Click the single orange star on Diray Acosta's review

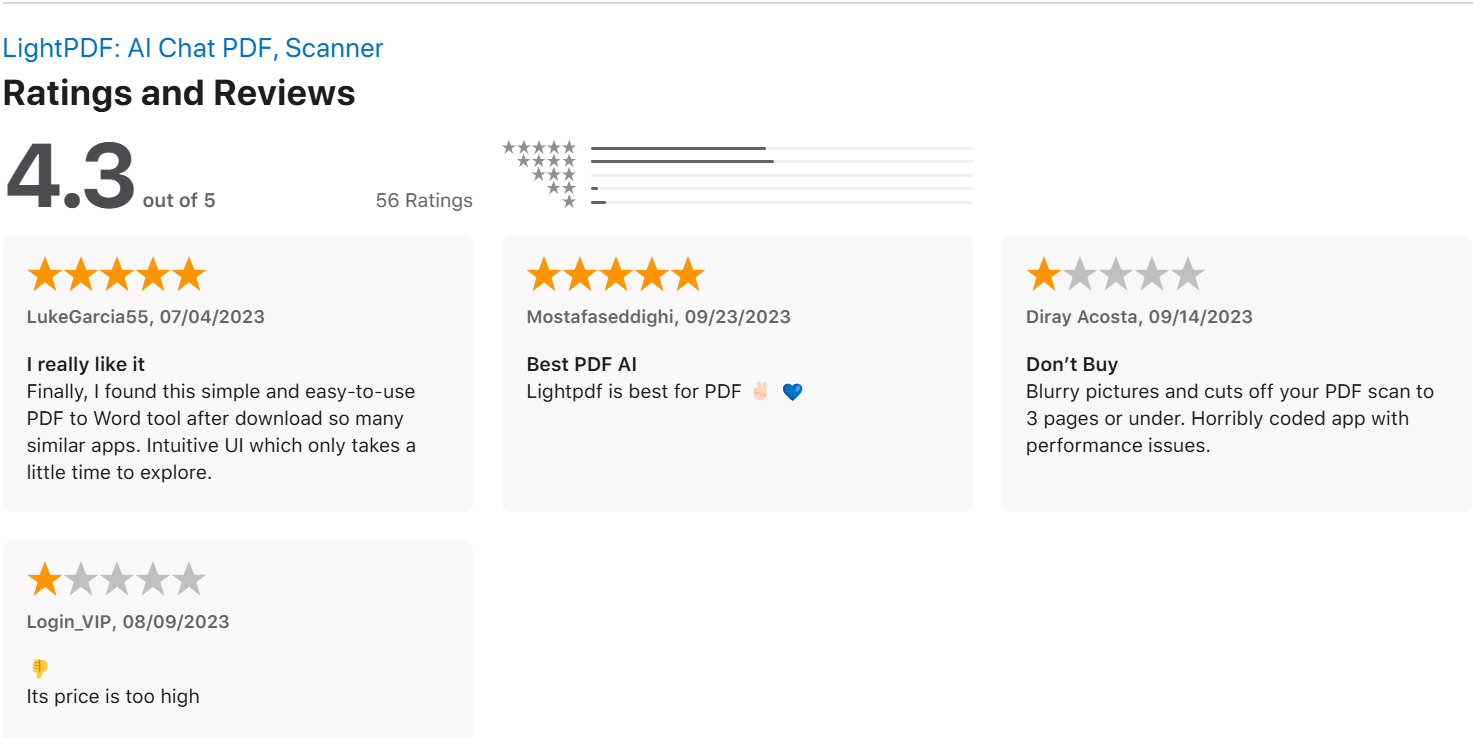(x=1043, y=272)
